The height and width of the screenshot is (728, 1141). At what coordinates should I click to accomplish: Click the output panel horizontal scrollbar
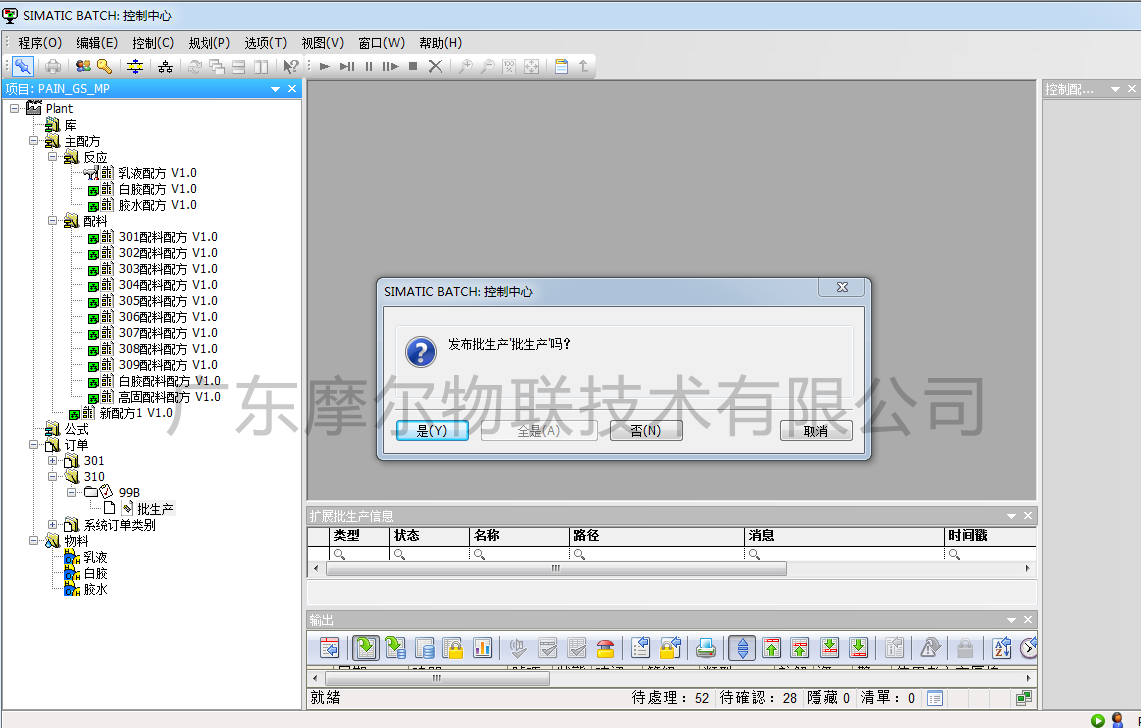(x=437, y=678)
